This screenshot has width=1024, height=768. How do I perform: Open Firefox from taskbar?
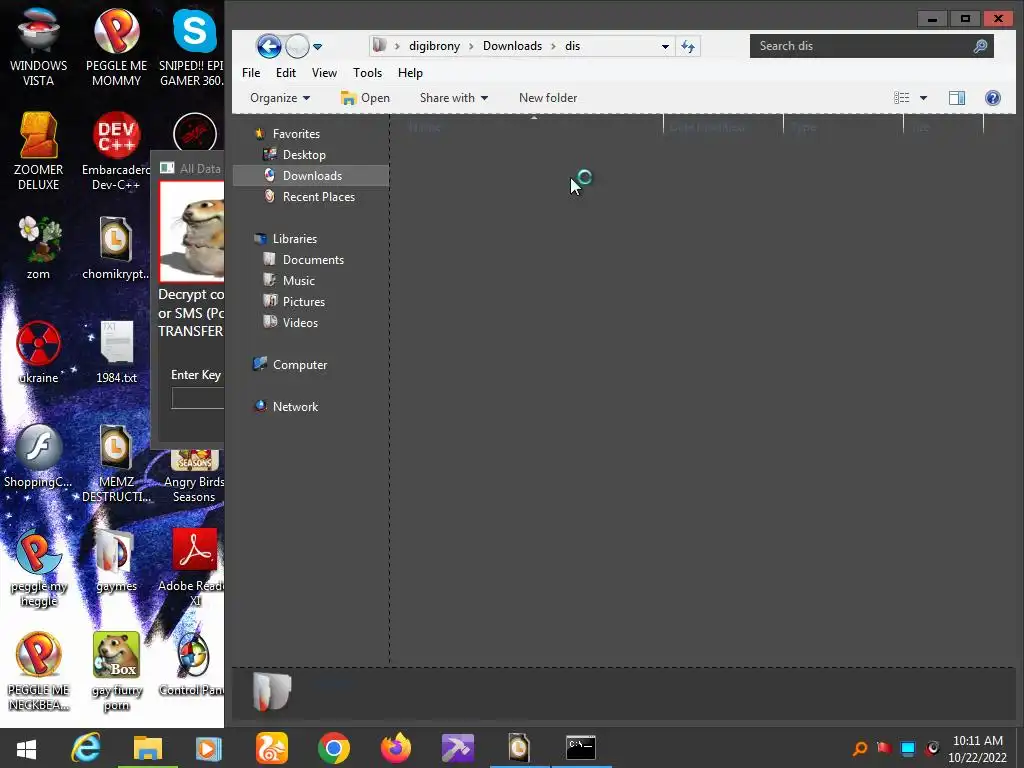tap(396, 748)
